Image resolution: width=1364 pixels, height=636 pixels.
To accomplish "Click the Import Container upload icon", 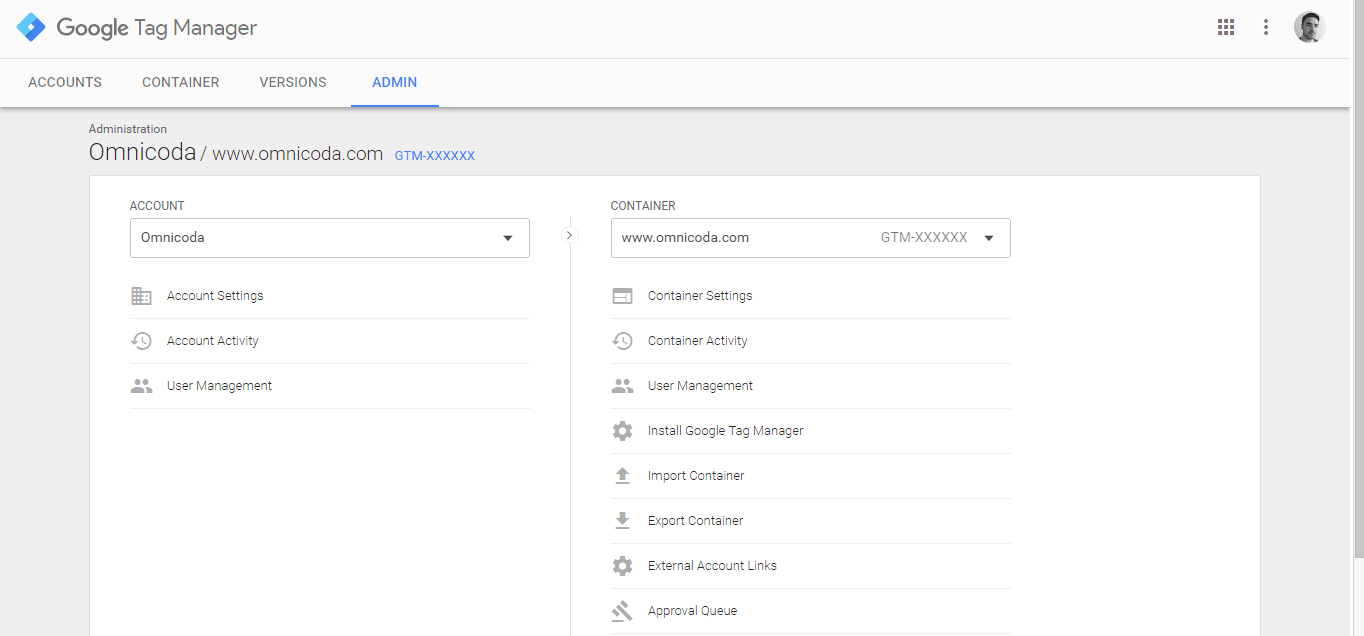I will tap(622, 476).
